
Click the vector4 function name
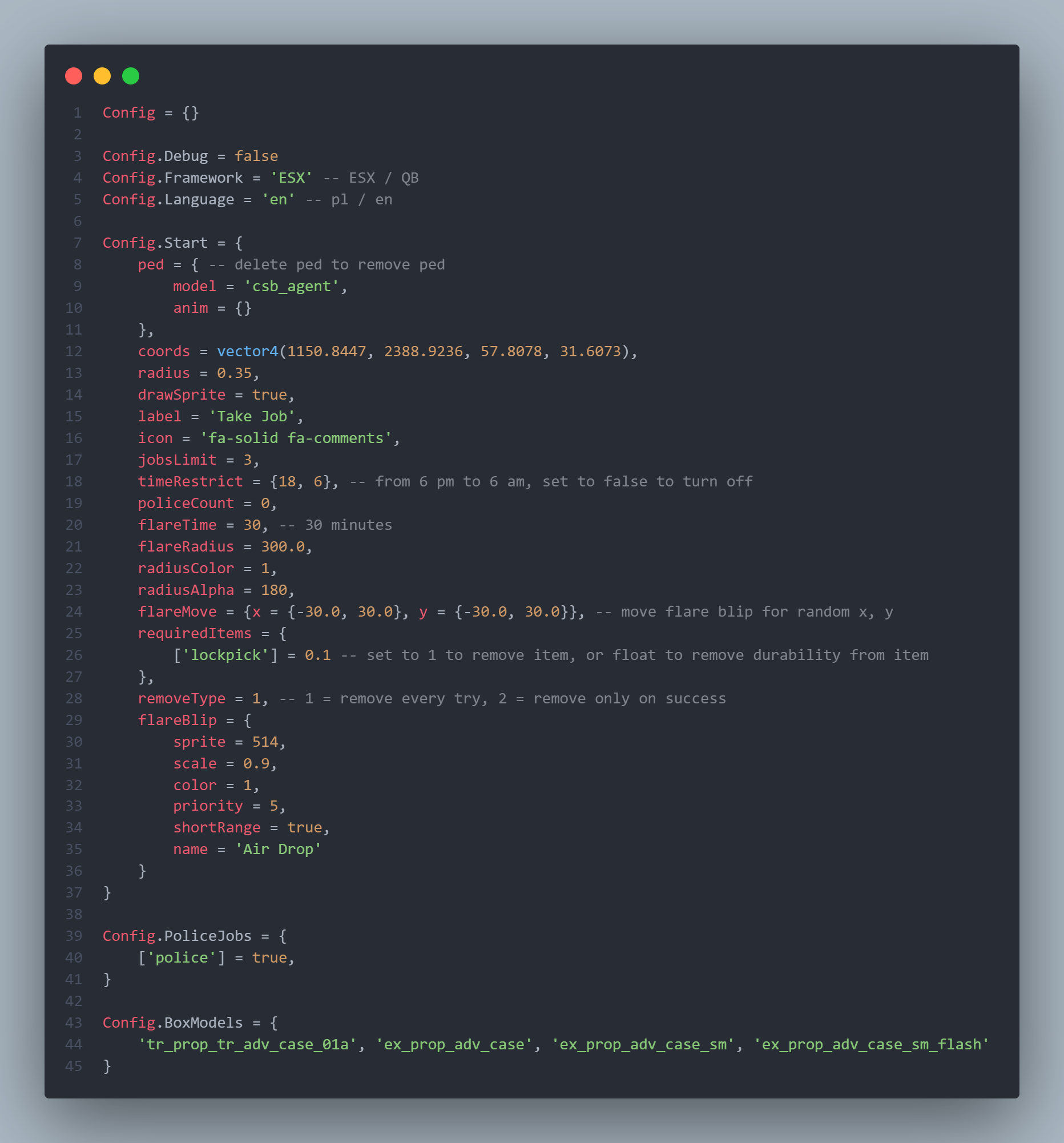(x=247, y=351)
